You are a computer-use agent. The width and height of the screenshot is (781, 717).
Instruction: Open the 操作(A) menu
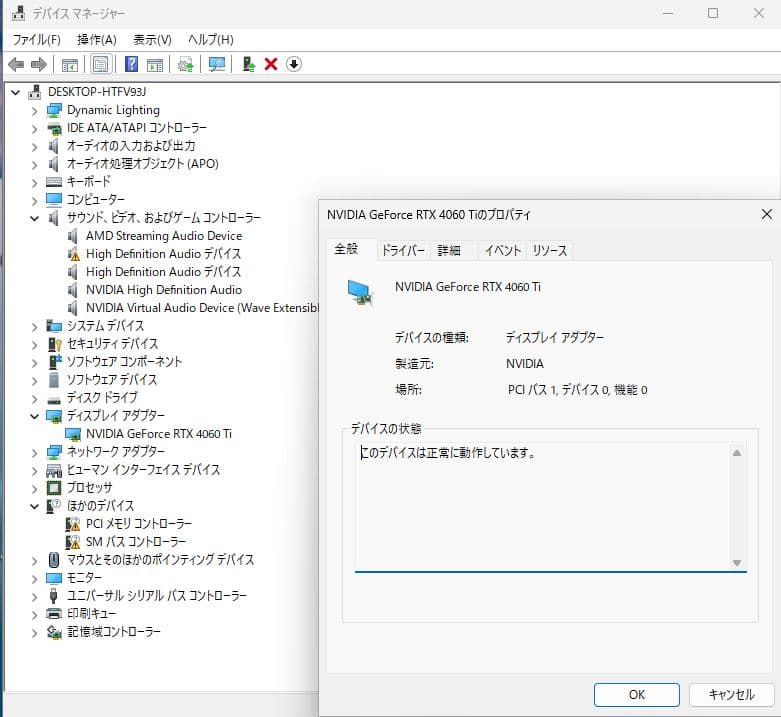[x=97, y=39]
